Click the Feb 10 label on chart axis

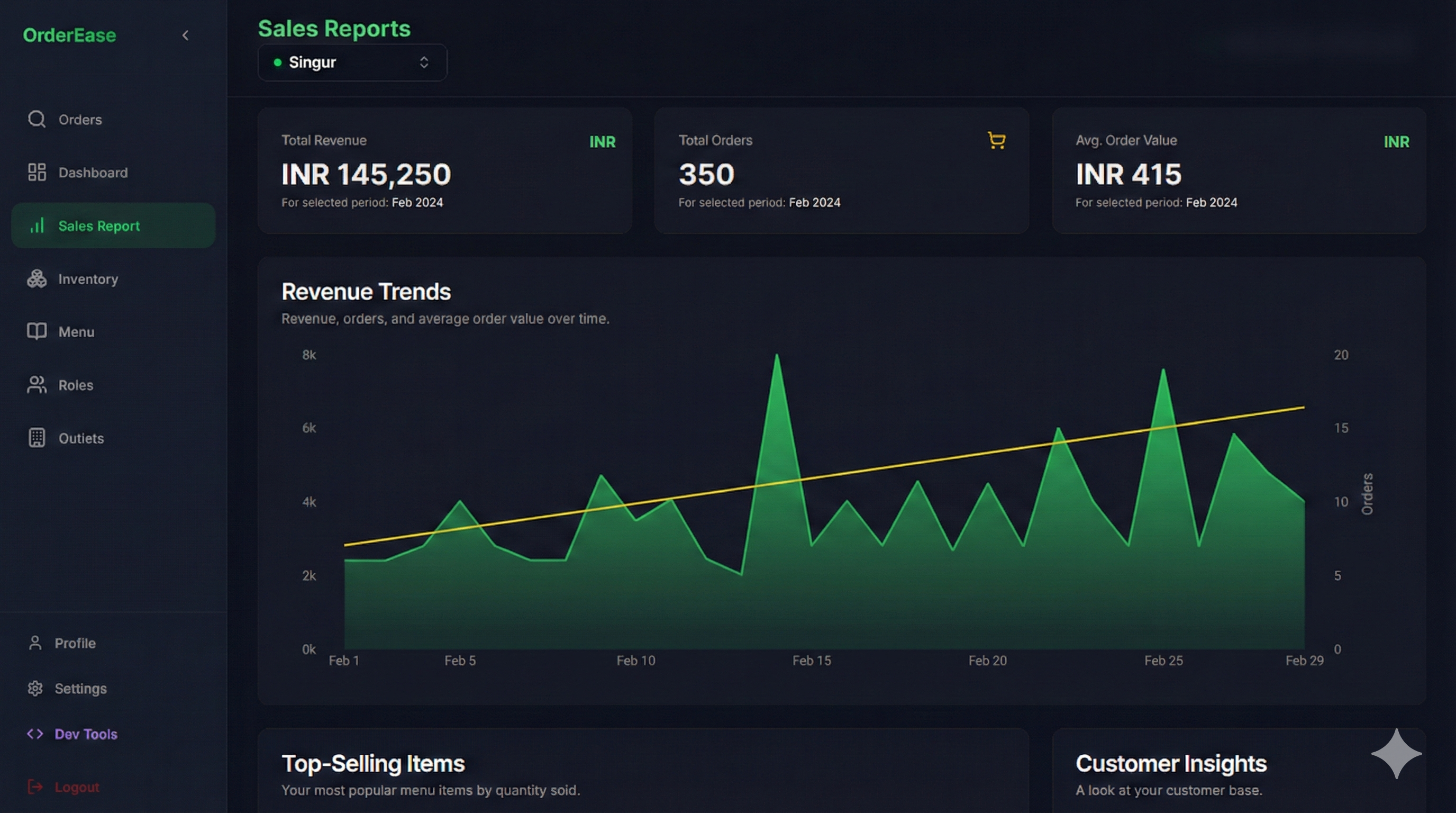click(x=636, y=661)
